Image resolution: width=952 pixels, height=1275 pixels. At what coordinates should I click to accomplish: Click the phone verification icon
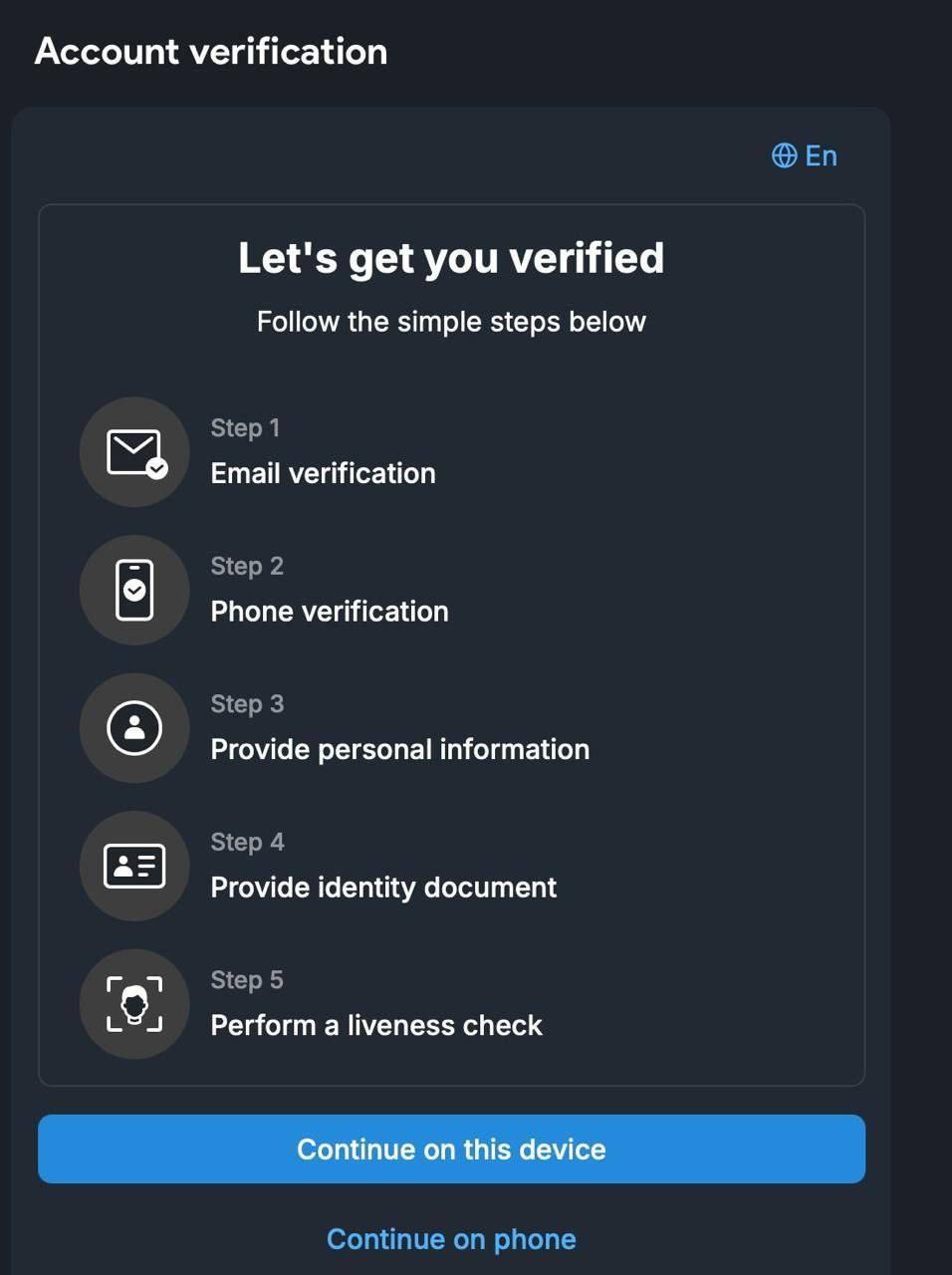(134, 590)
